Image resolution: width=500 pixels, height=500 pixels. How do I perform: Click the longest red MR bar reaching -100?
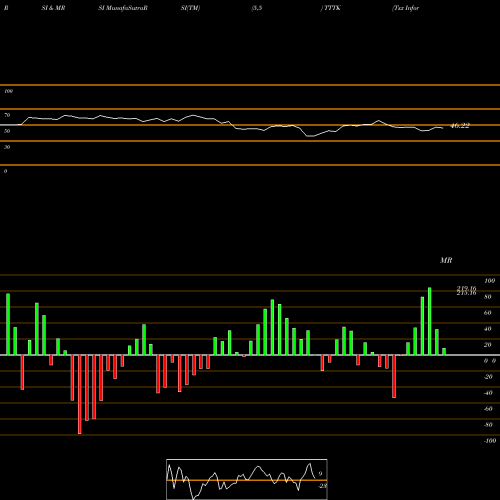coord(80,394)
